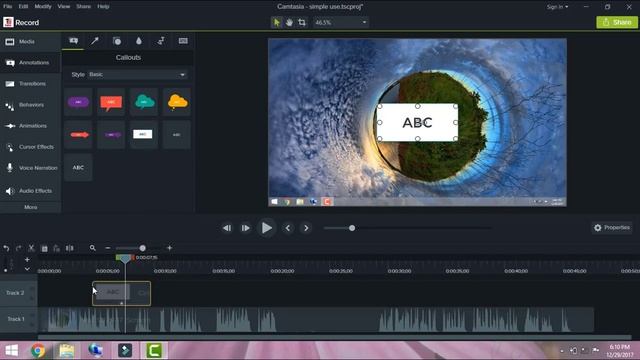Image resolution: width=640 pixels, height=360 pixels.
Task: Open the Keystroke callouts tab
Action: pyautogui.click(x=183, y=41)
